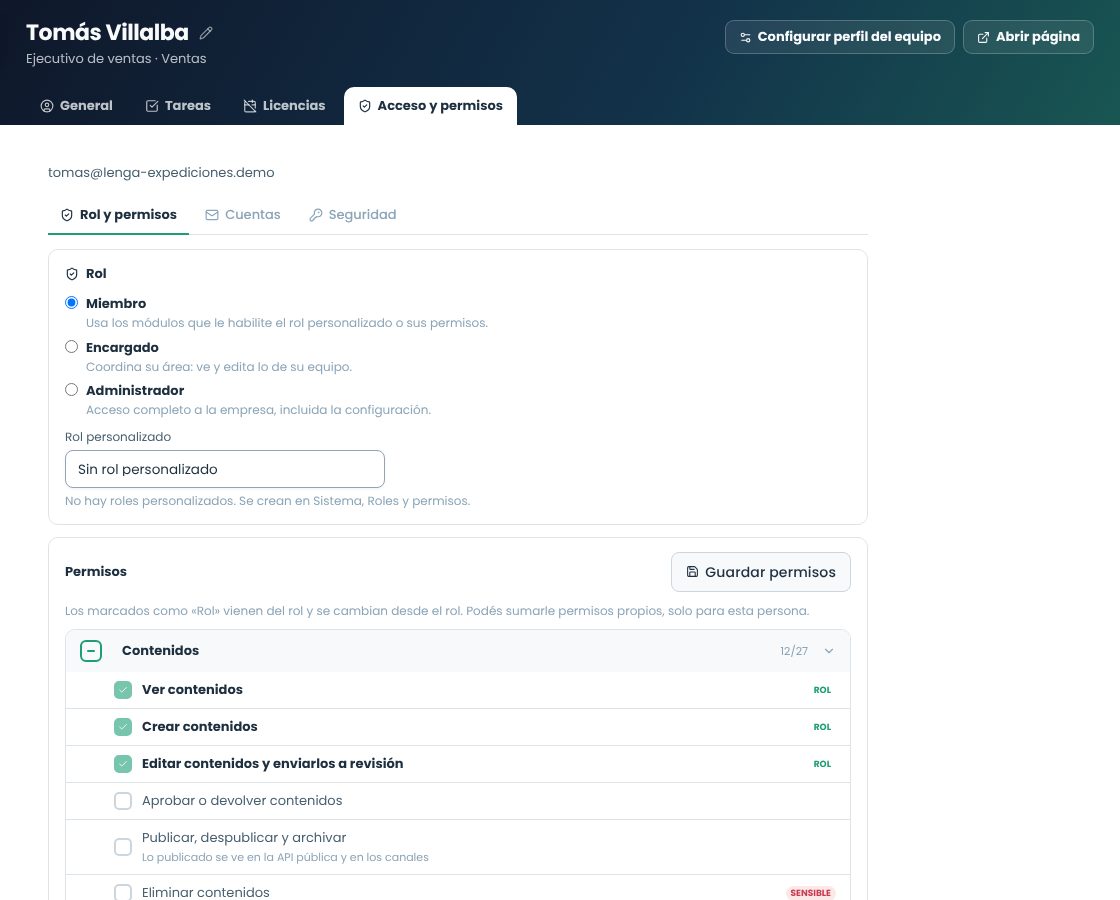
Task: Click the checklist icon on the Tareas tab
Action: pos(152,106)
